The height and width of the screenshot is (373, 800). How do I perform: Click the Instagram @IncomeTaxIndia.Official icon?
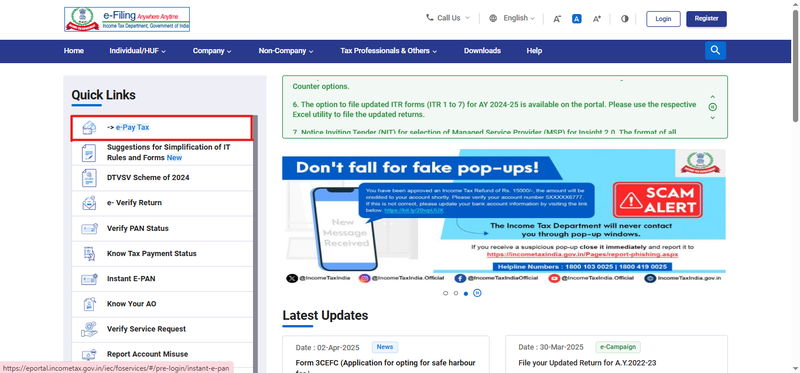[x=364, y=278]
